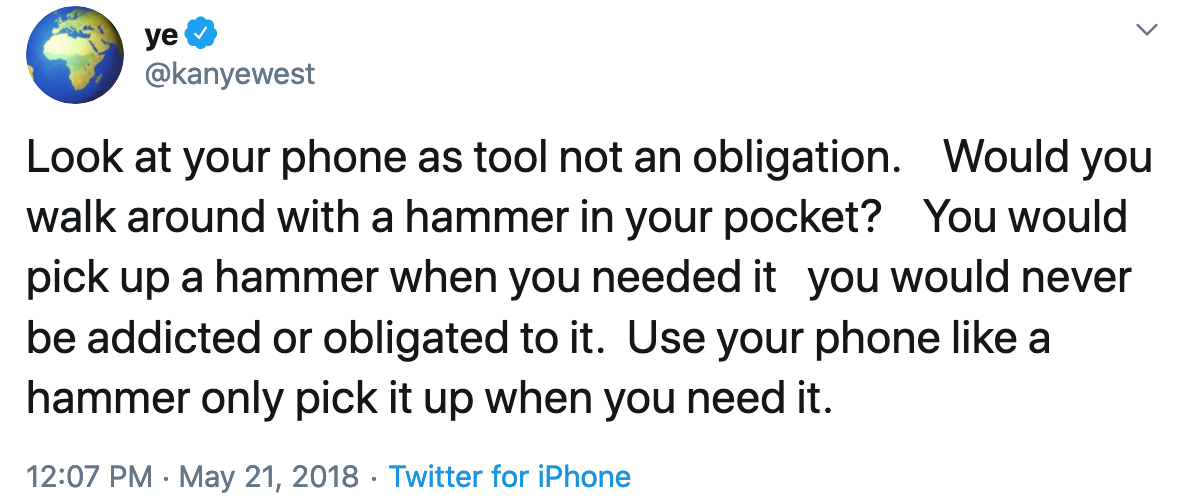Open the Twitter for iPhone source link

pyautogui.click(x=510, y=477)
